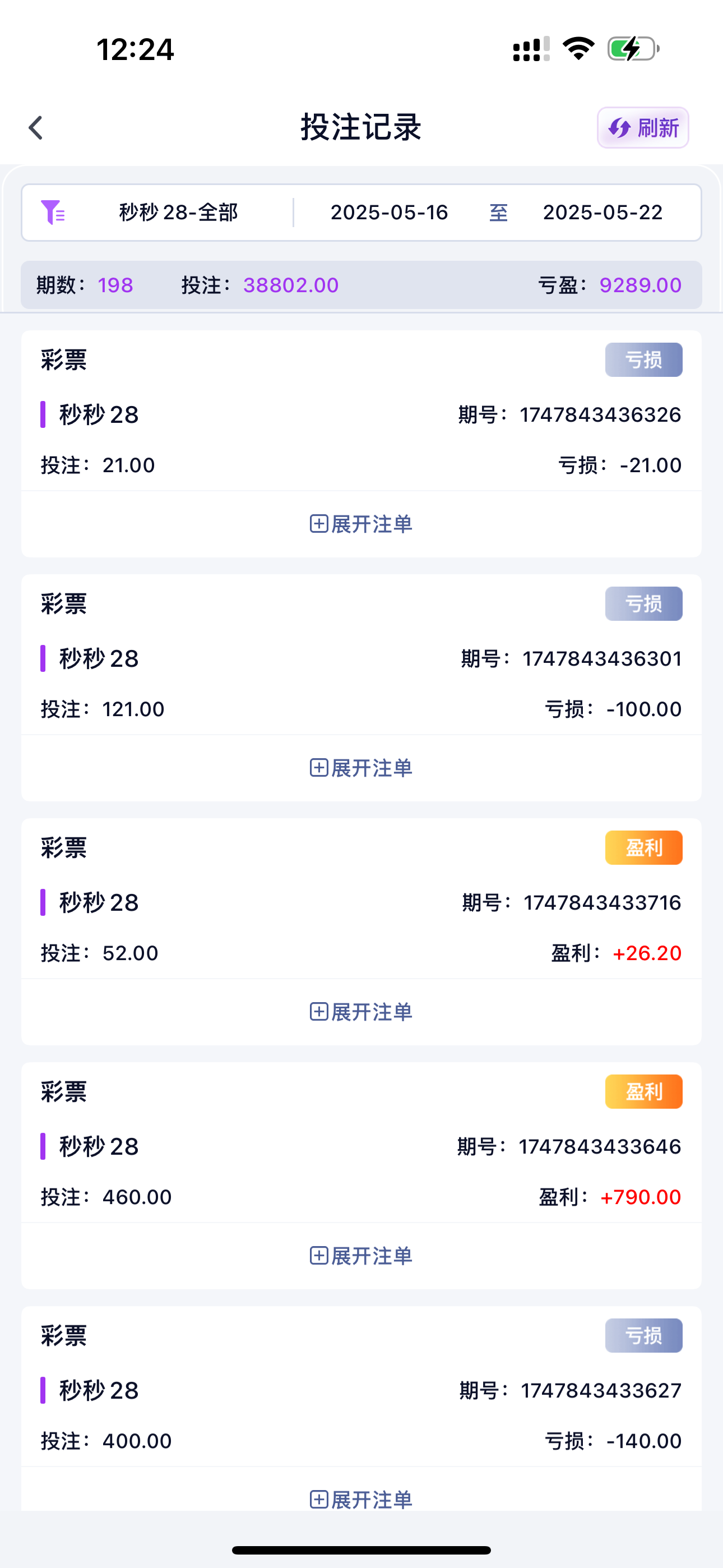Expand bet slip for period 1747843436301
The height and width of the screenshot is (1568, 723).
[x=361, y=768]
